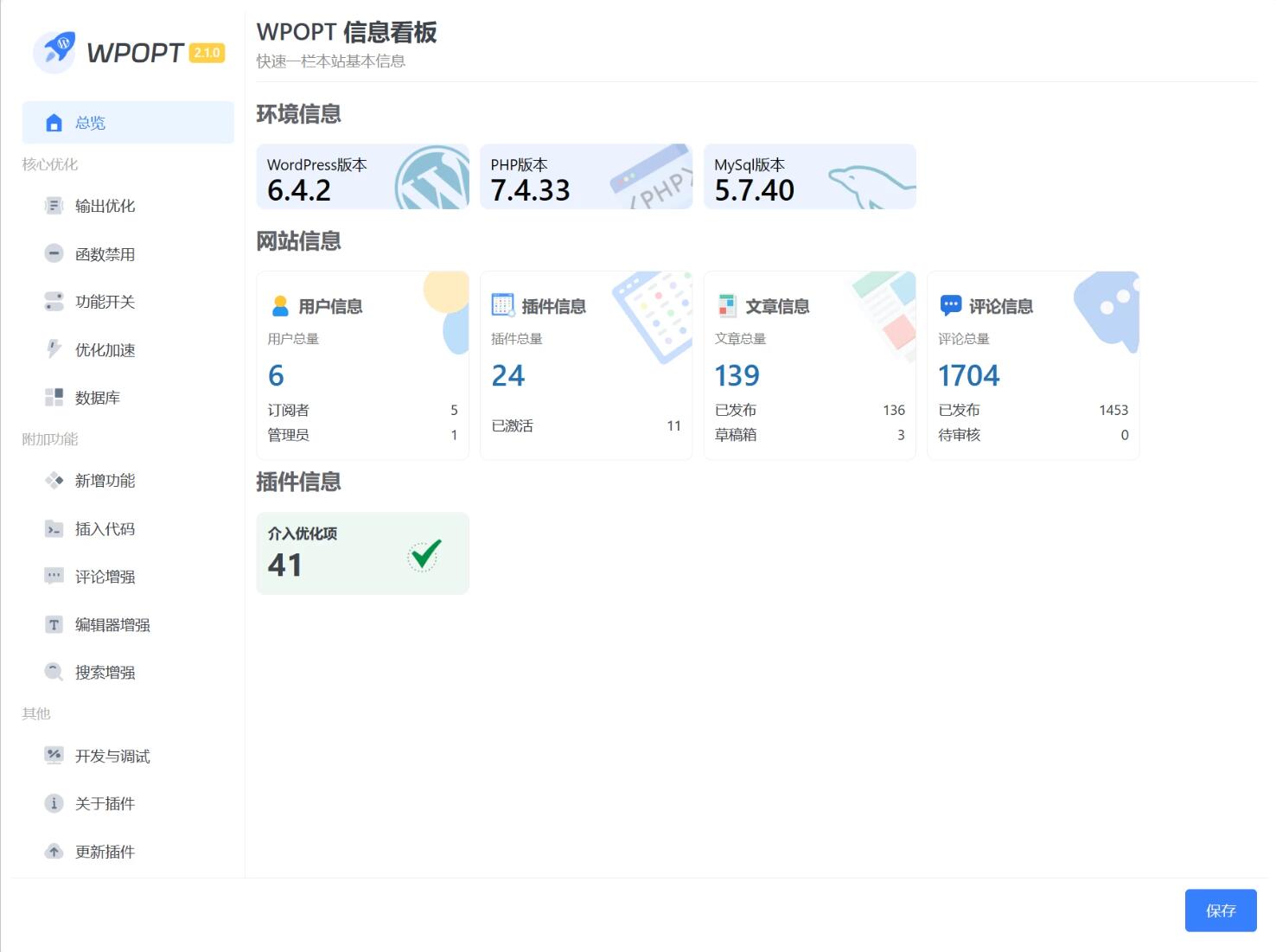1276x952 pixels.
Task: Open the 数据库 icon
Action: pos(54,397)
